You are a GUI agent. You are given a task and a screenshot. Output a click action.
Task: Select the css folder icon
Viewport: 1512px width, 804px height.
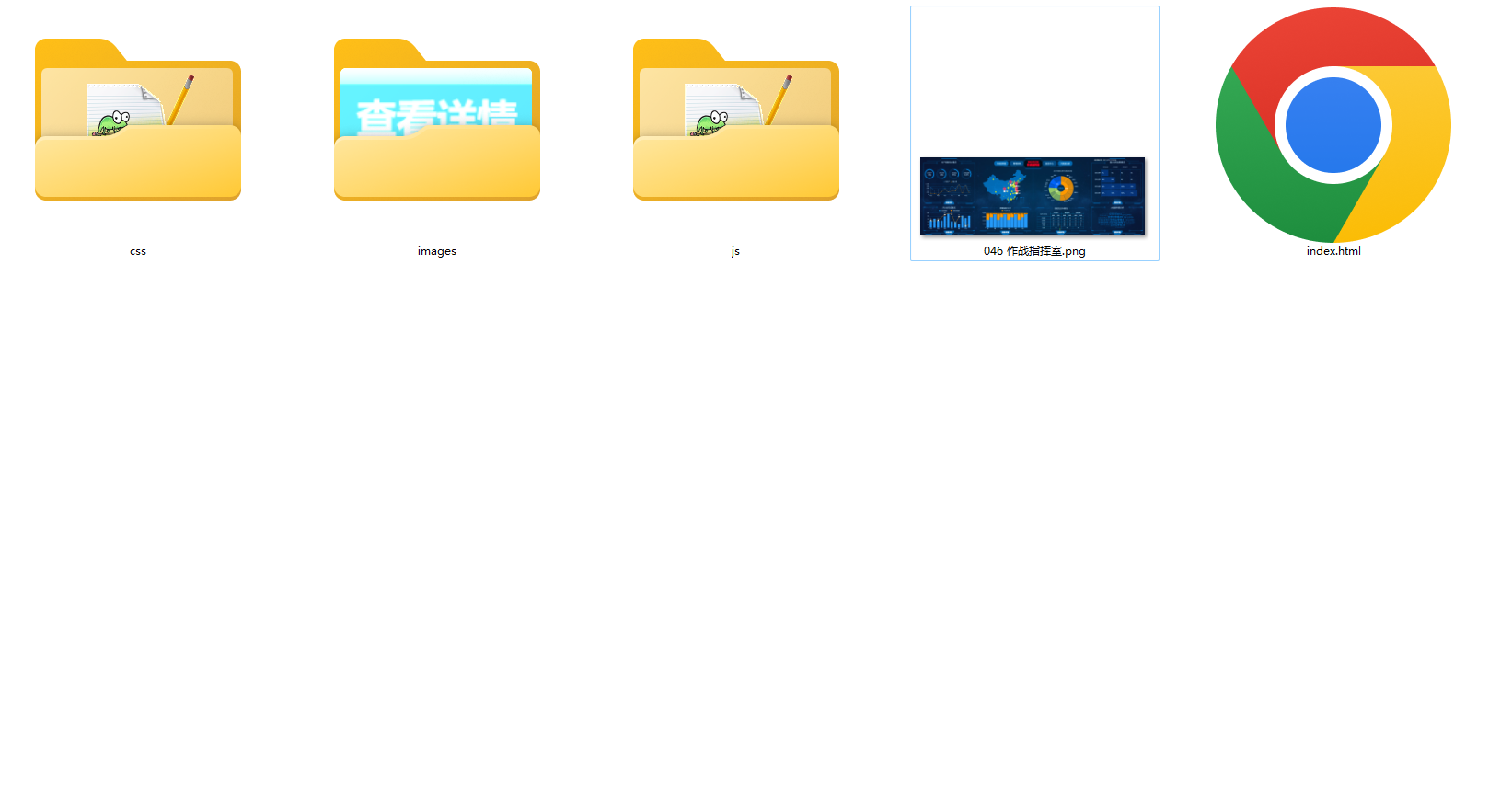[x=138, y=120]
